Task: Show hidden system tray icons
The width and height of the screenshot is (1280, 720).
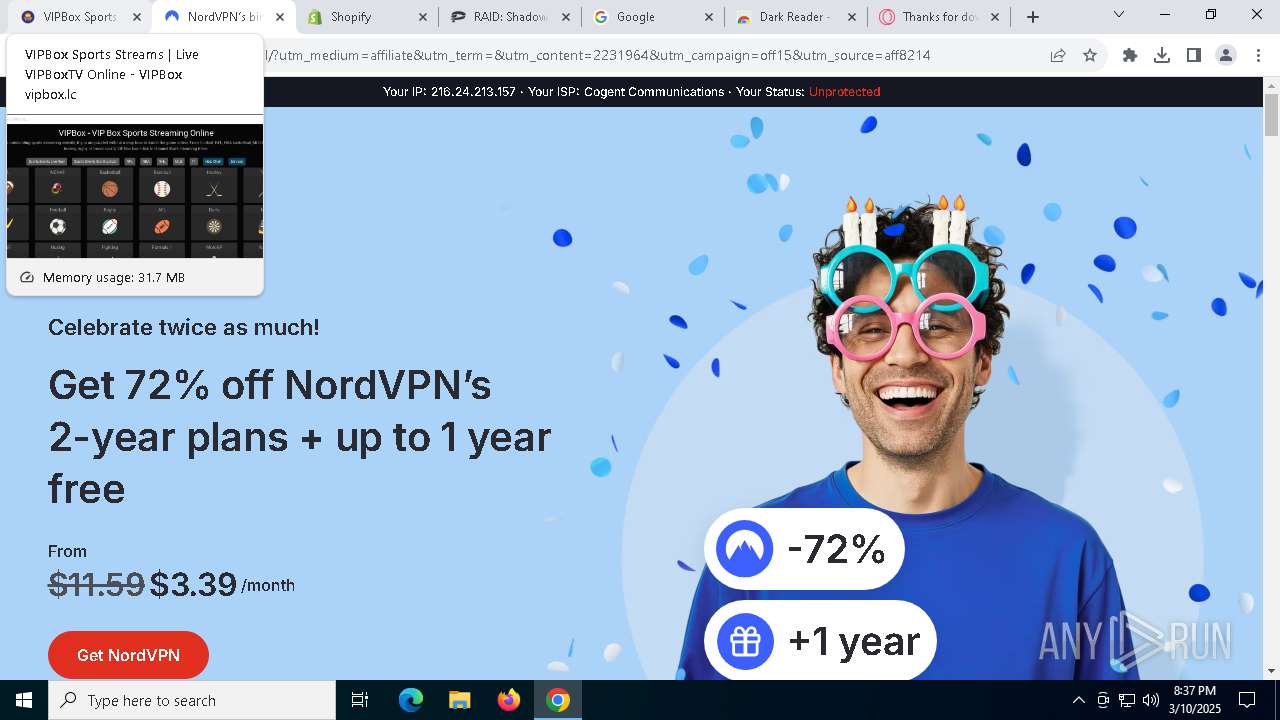Action: [1078, 700]
